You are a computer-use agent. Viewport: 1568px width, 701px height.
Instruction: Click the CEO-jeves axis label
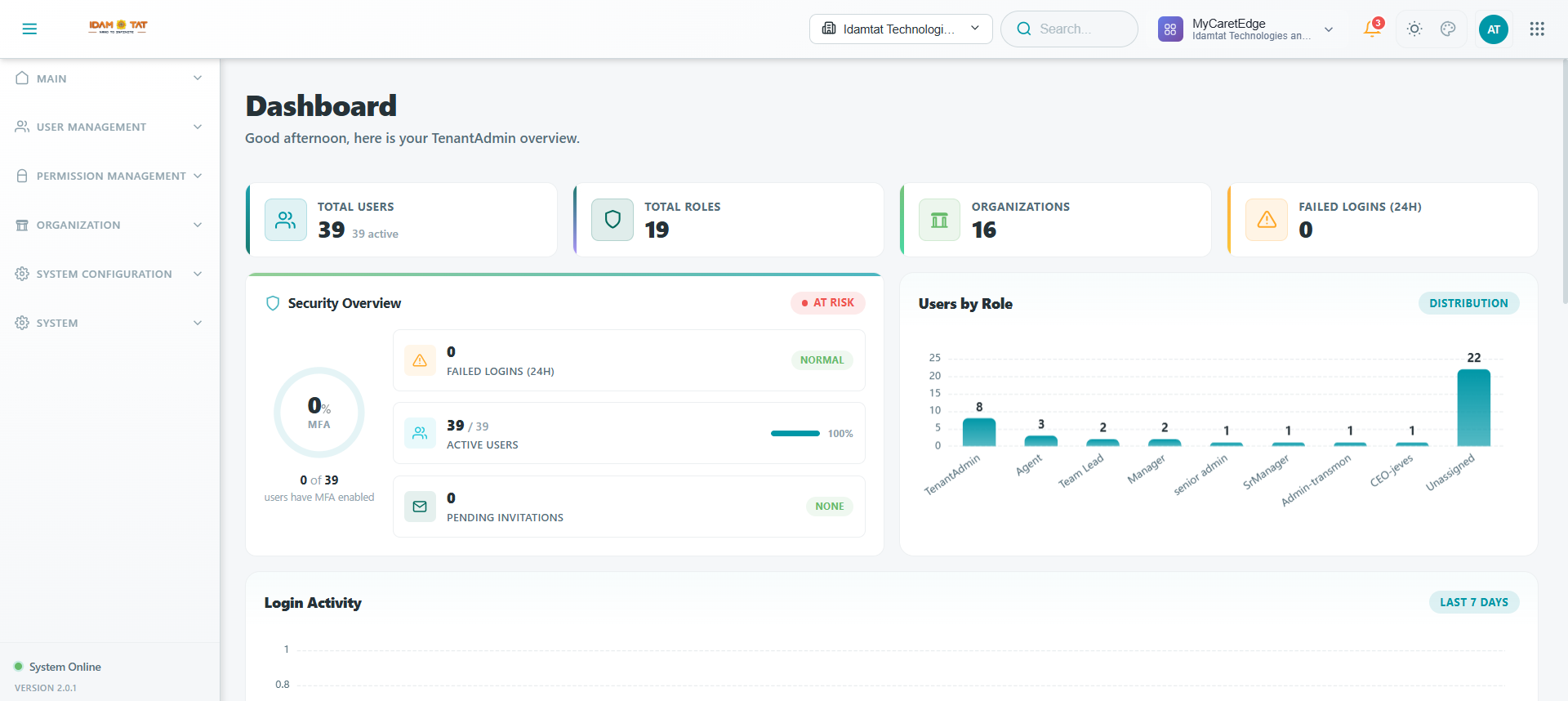click(1392, 471)
